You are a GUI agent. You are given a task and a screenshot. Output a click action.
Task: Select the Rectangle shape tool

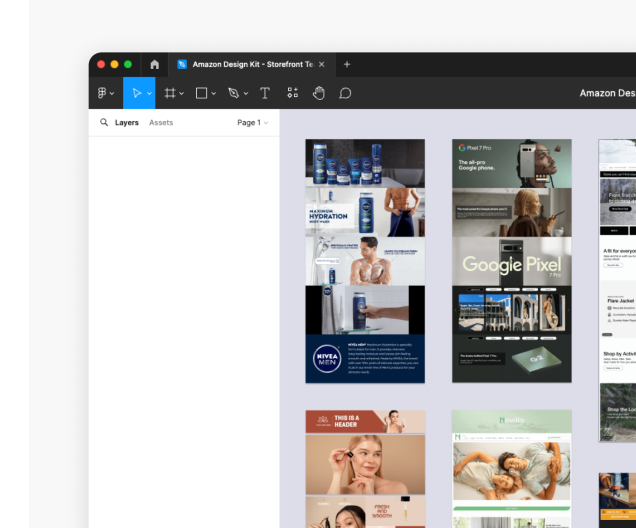tap(202, 93)
